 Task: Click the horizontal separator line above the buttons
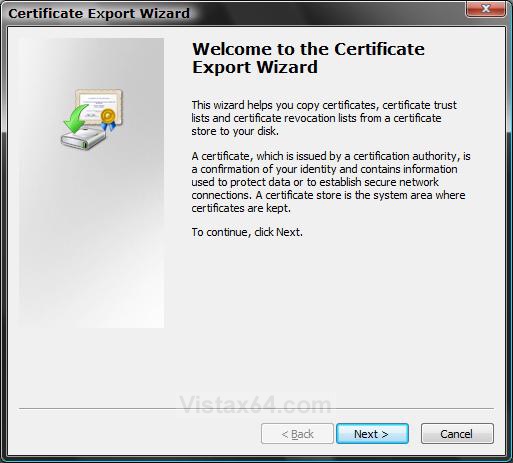click(x=256, y=408)
